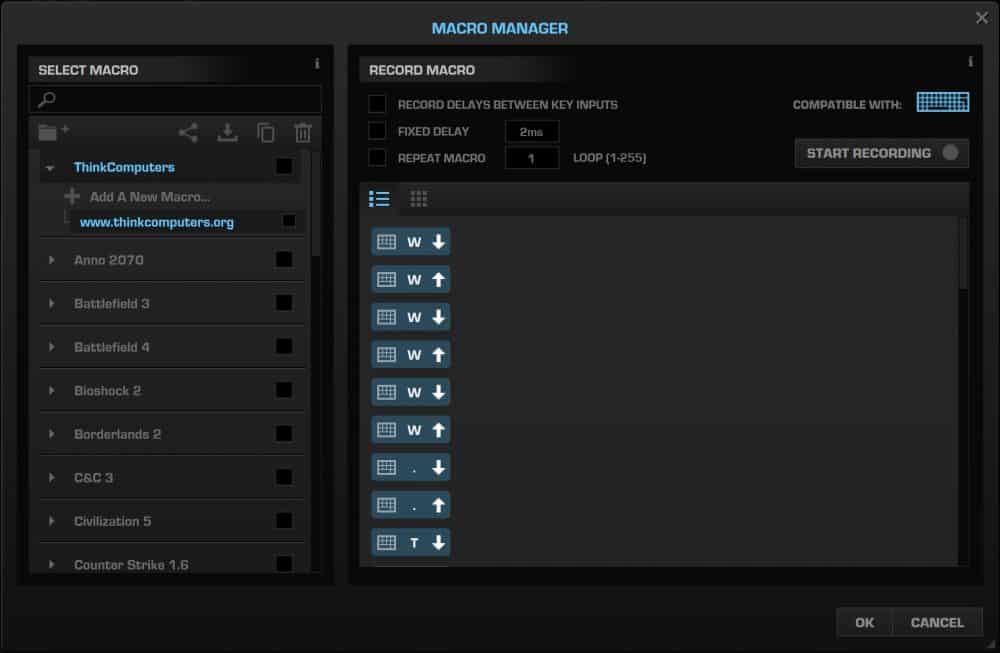Click Add A New Macro text
Screen dimensions: 1000x653
150,196
